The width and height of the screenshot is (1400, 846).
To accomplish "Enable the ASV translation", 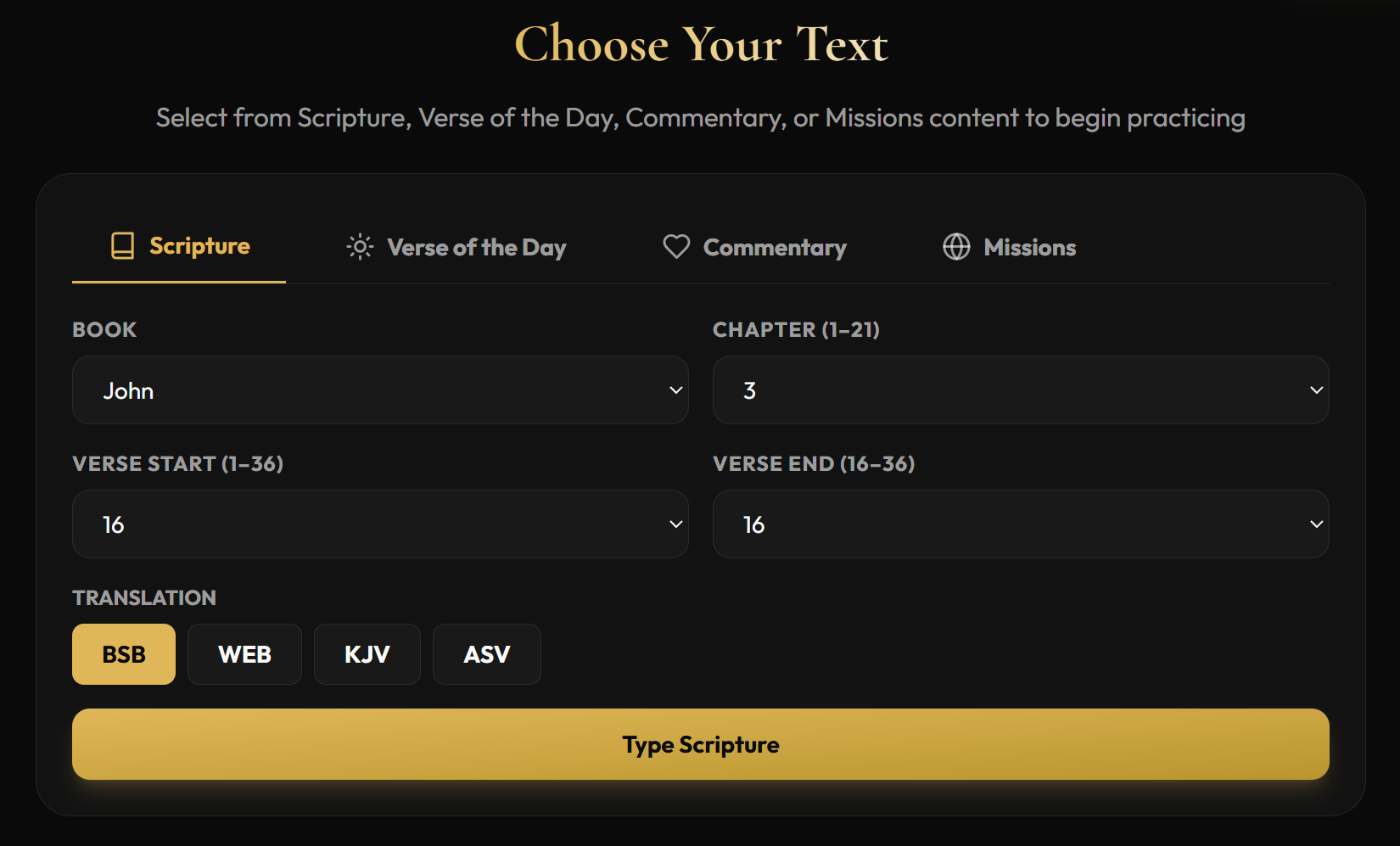I will point(486,653).
